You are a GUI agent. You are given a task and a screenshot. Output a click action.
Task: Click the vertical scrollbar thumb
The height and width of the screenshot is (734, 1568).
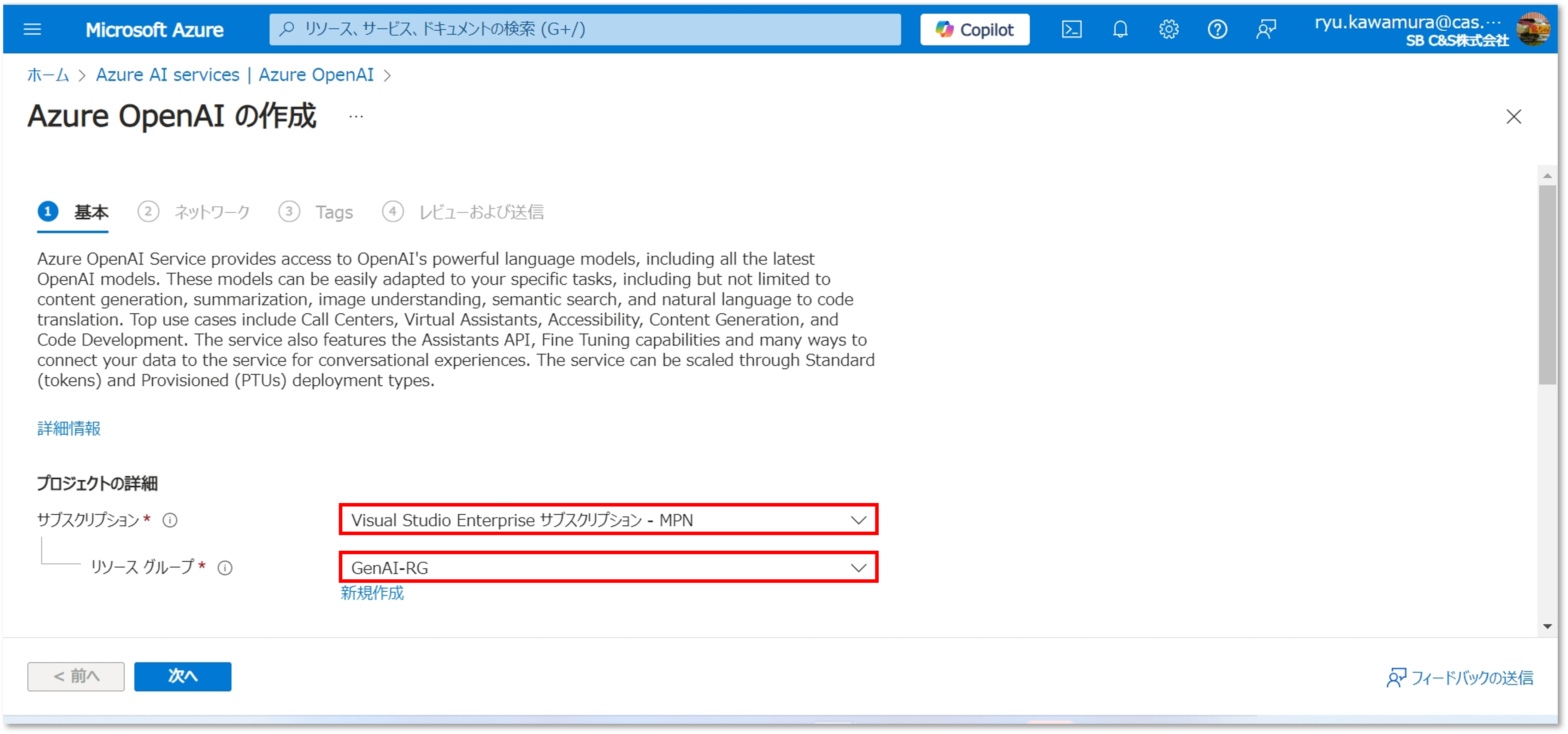(x=1547, y=285)
